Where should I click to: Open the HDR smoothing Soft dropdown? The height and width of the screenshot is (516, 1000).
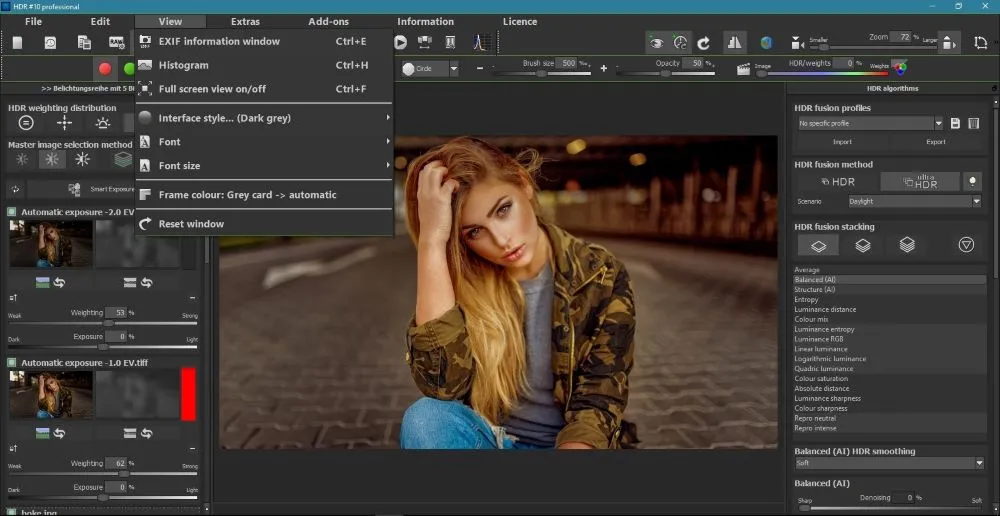point(890,463)
